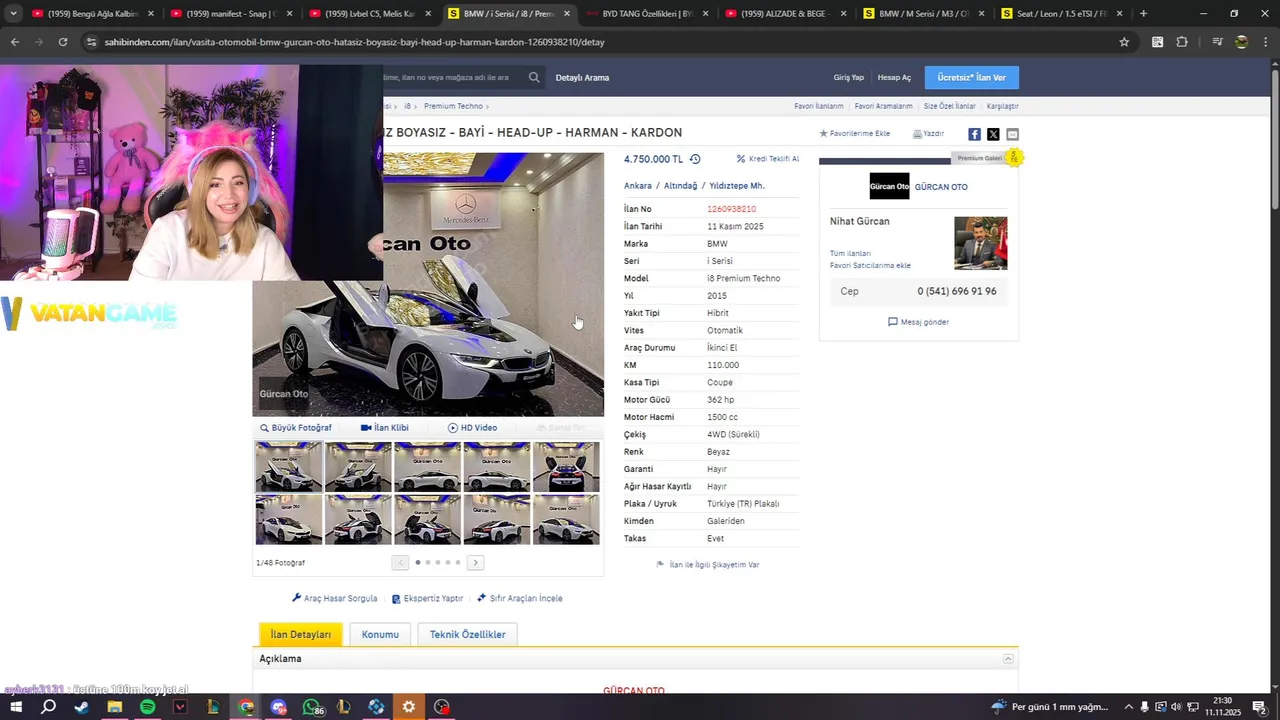Open File Explorer from the taskbar
This screenshot has width=1280, height=720.
[x=114, y=707]
